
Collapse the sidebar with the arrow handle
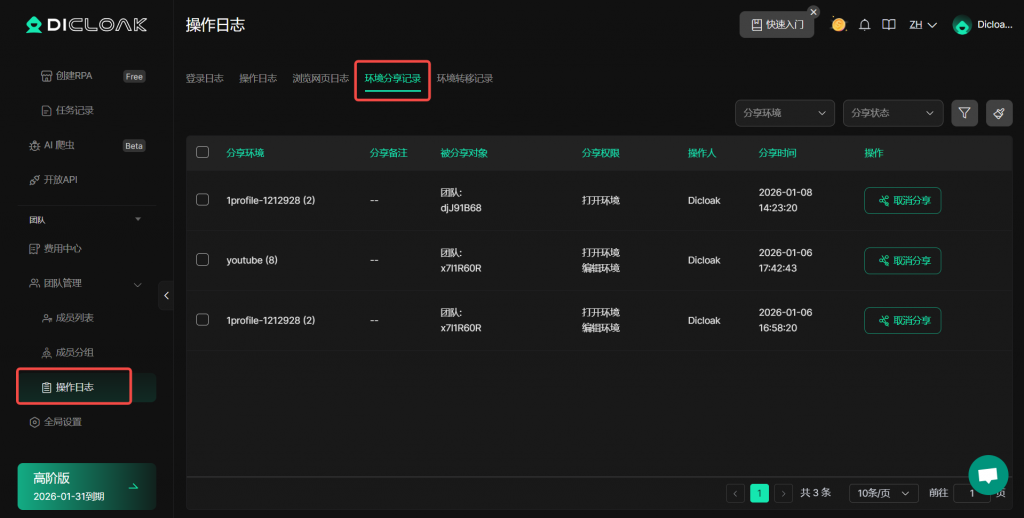(x=166, y=295)
